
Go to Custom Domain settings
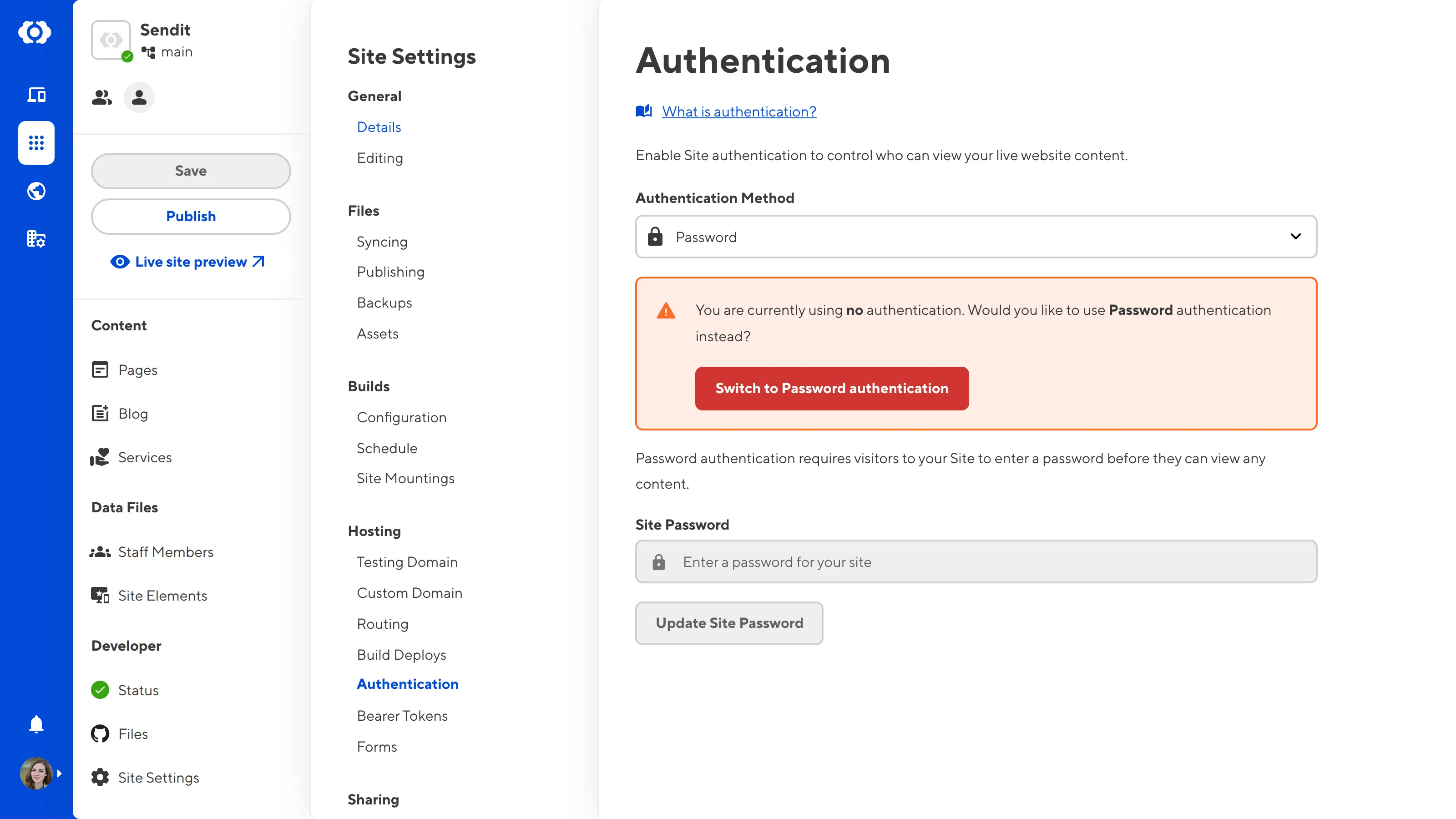(409, 593)
